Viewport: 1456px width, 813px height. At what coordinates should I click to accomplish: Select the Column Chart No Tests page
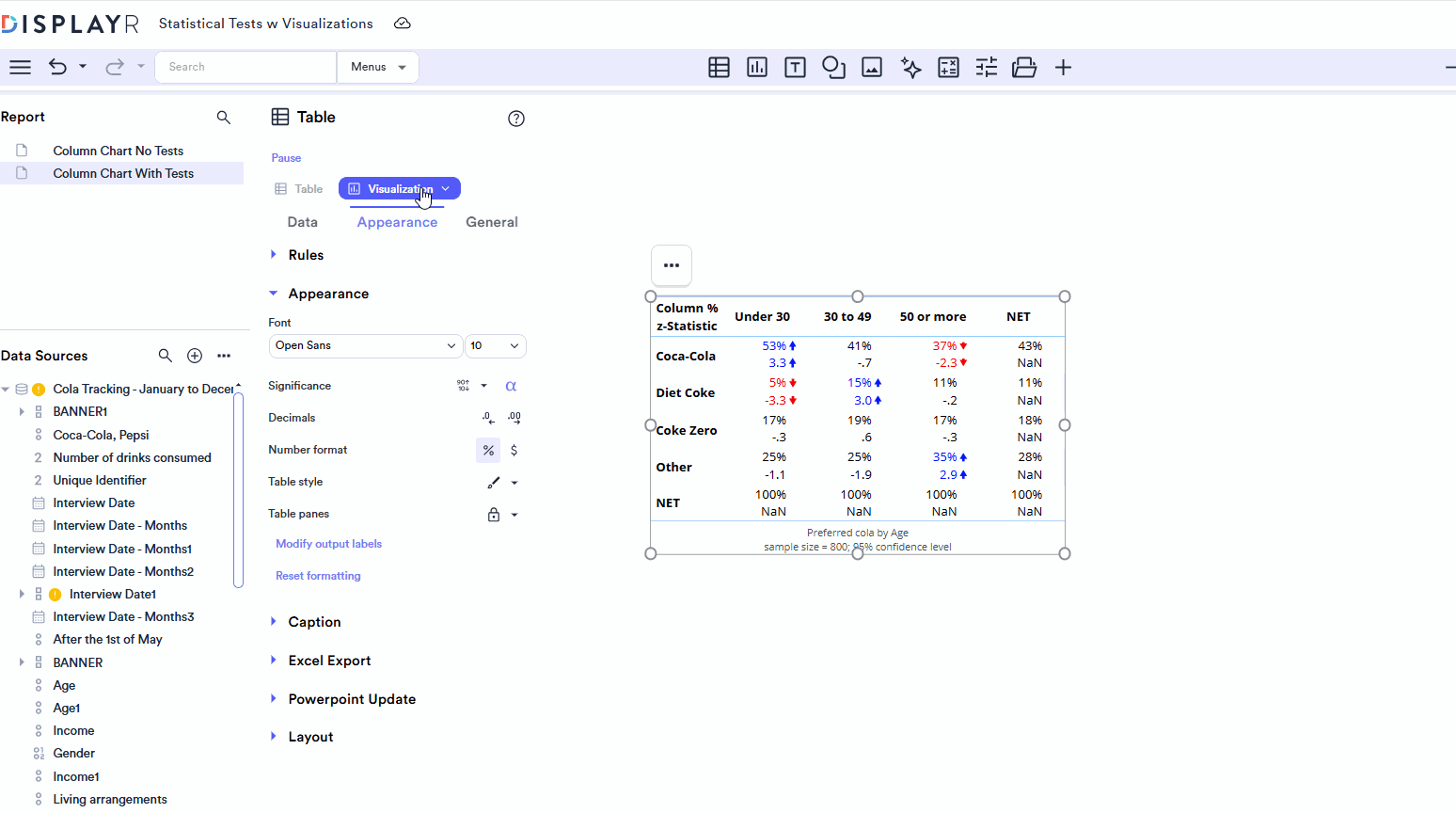tap(119, 151)
